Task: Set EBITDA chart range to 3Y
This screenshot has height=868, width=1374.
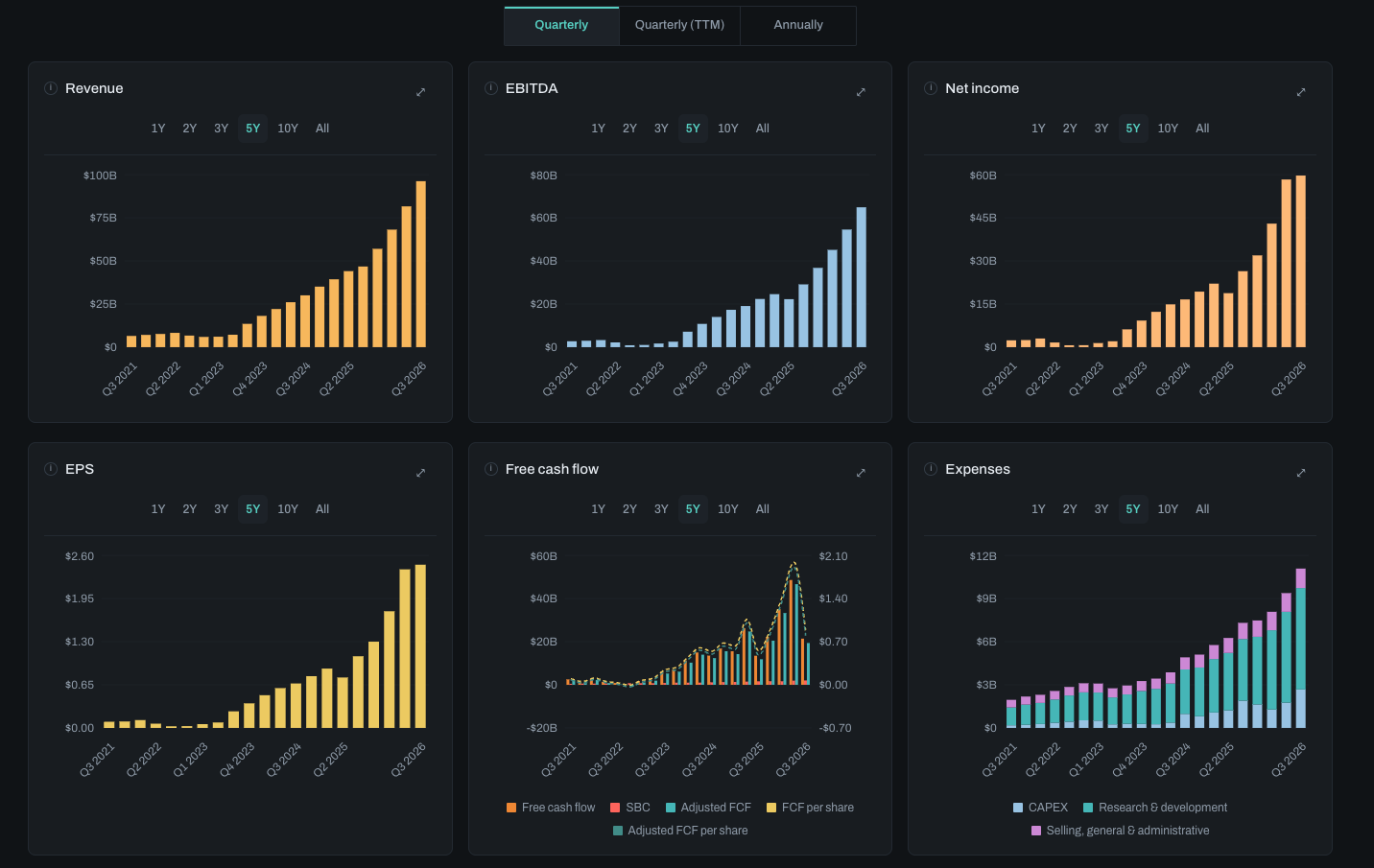Action: coord(661,129)
